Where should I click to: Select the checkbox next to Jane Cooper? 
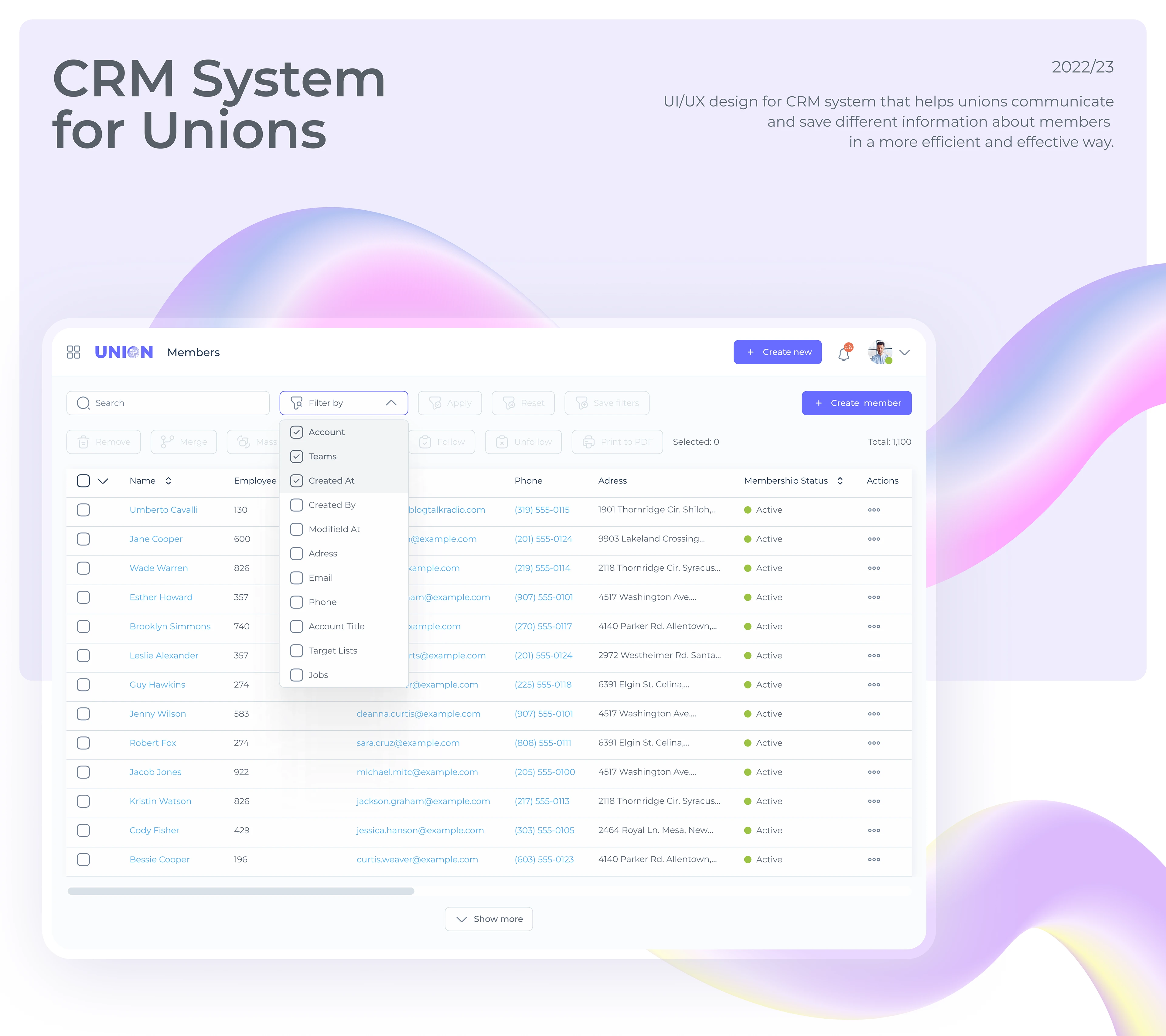(x=83, y=539)
